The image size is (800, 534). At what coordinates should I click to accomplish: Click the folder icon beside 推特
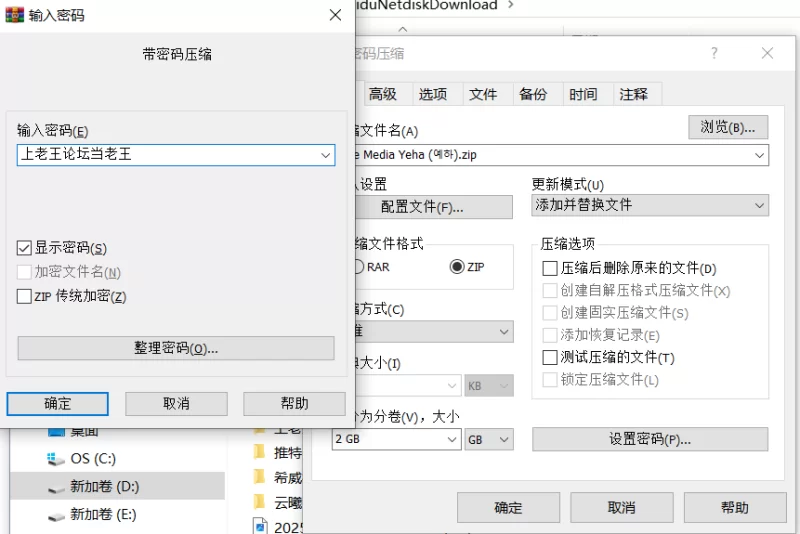coord(260,452)
